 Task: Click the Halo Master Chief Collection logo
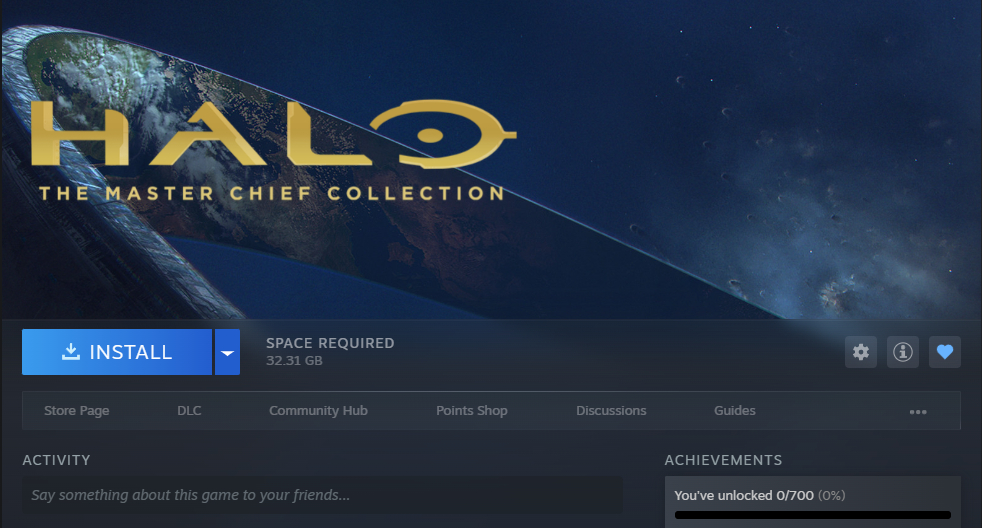(x=273, y=150)
